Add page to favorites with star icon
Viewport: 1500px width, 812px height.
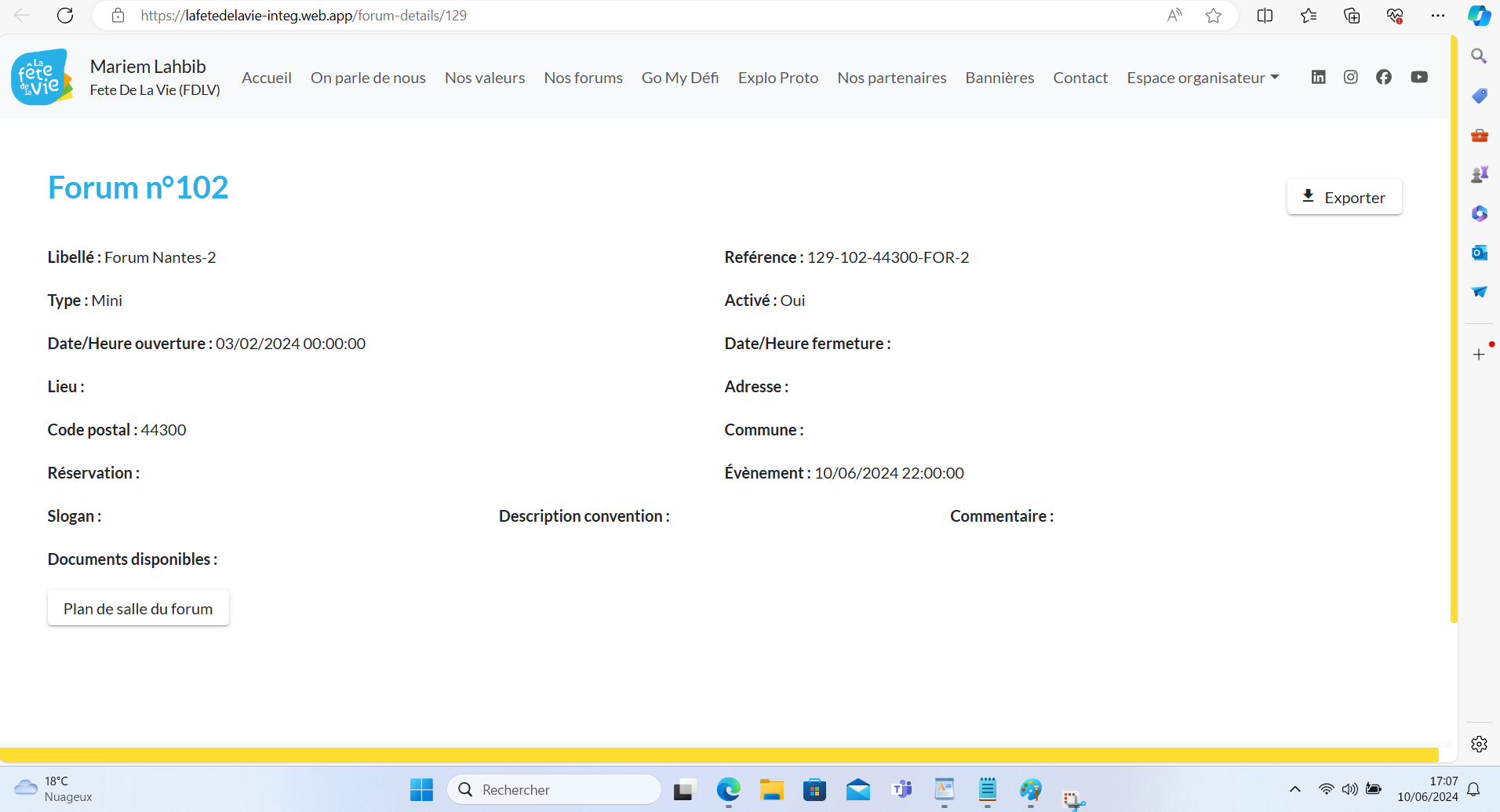coord(1213,16)
